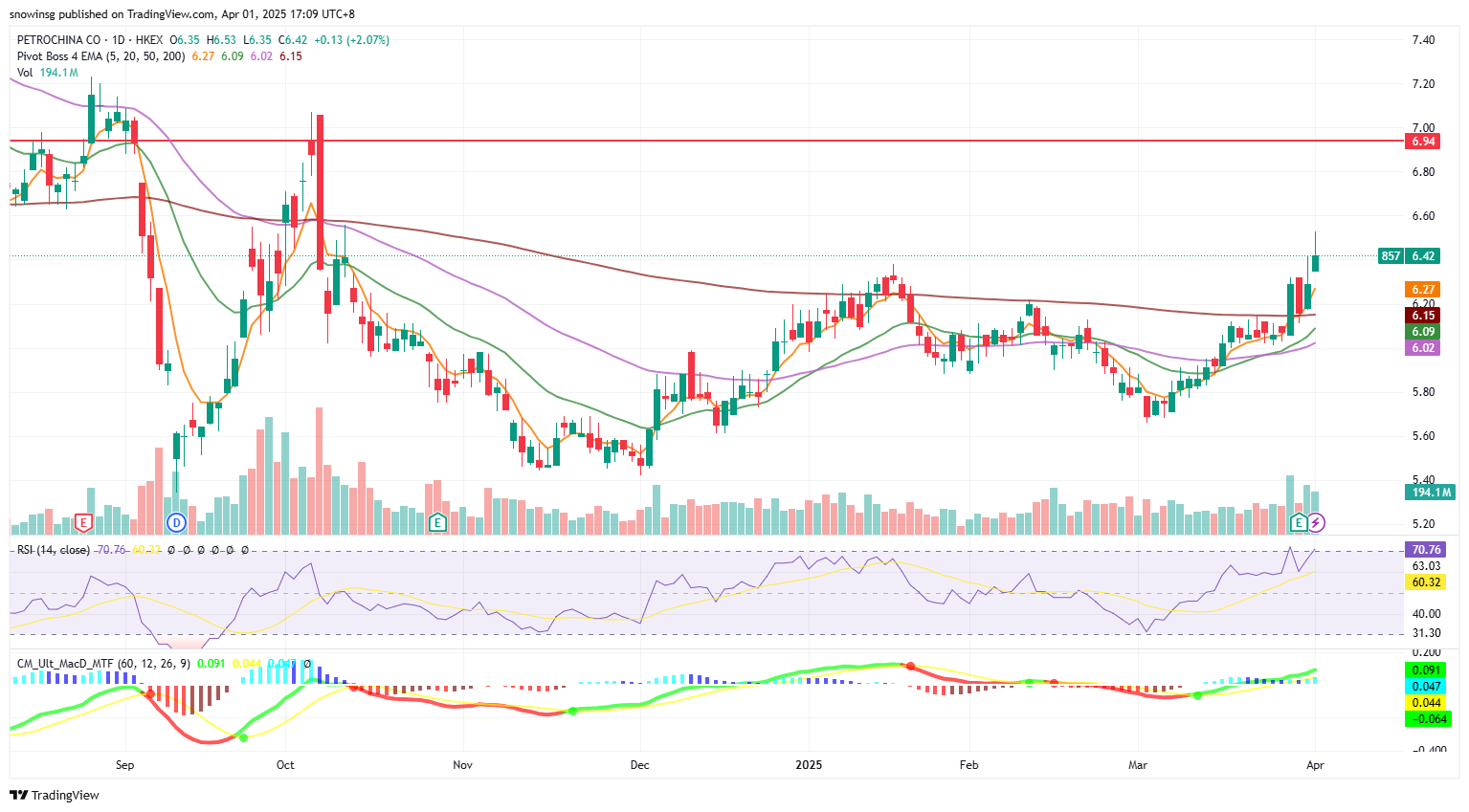Image resolution: width=1469 pixels, height=812 pixels.
Task: Click the yellow 0.044 MACD axis label
Action: point(1427,703)
